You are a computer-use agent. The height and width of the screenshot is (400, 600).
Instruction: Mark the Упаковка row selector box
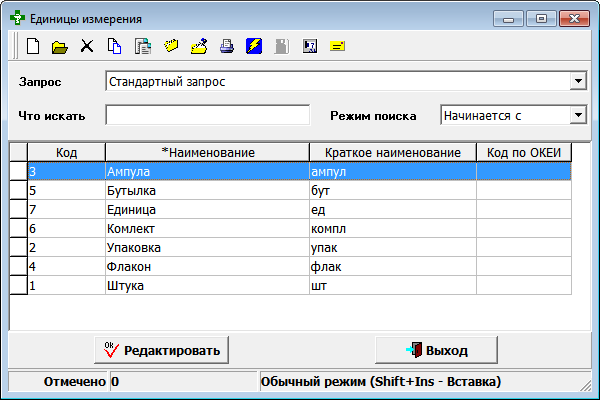(x=18, y=247)
